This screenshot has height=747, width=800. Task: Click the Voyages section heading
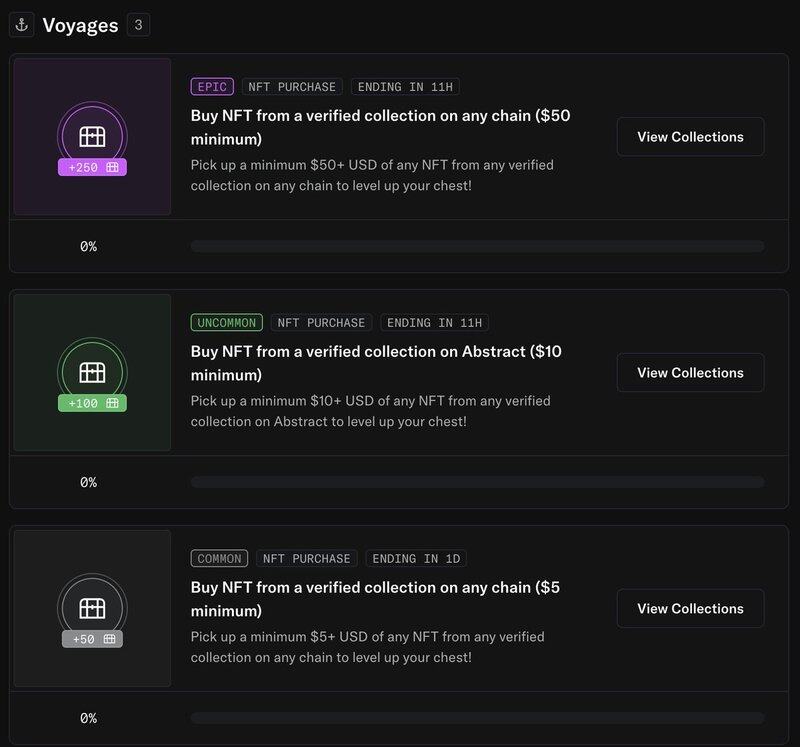[80, 25]
